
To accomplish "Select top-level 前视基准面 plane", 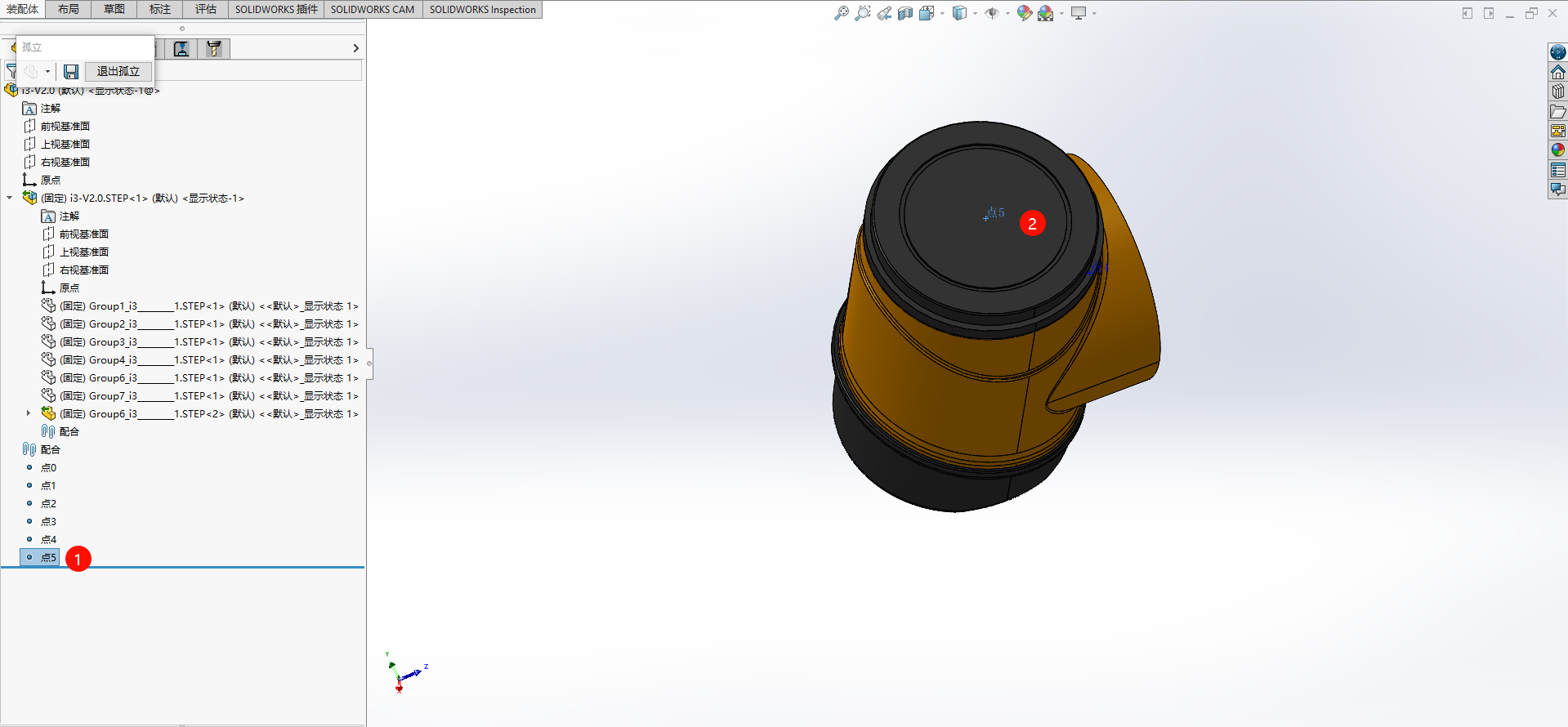I will [x=56, y=126].
